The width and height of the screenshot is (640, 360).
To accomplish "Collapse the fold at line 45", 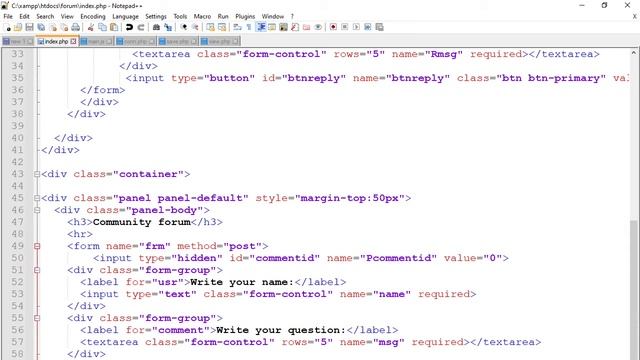I will 37,198.
